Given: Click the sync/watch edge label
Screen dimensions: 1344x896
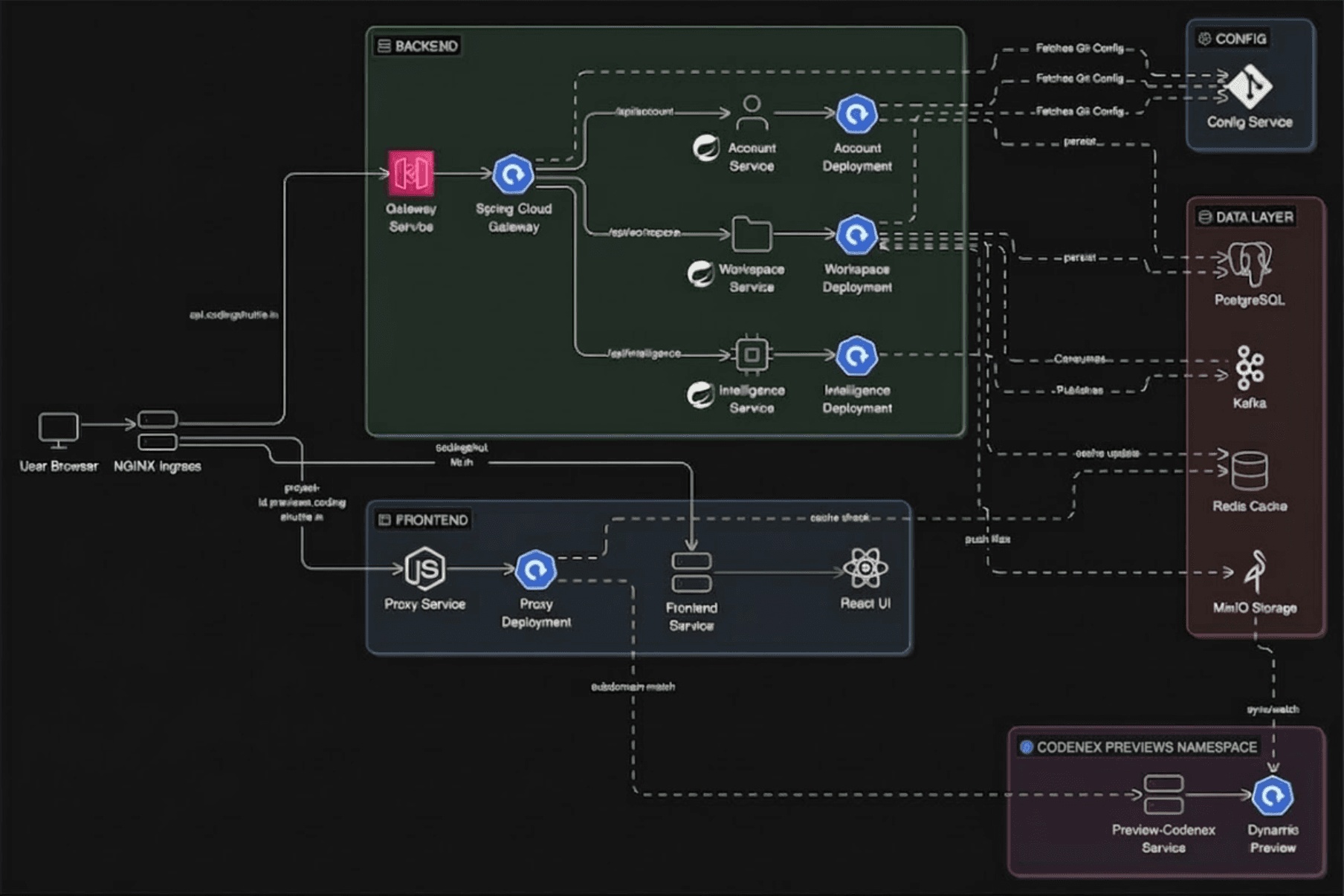Looking at the screenshot, I should [x=1273, y=710].
